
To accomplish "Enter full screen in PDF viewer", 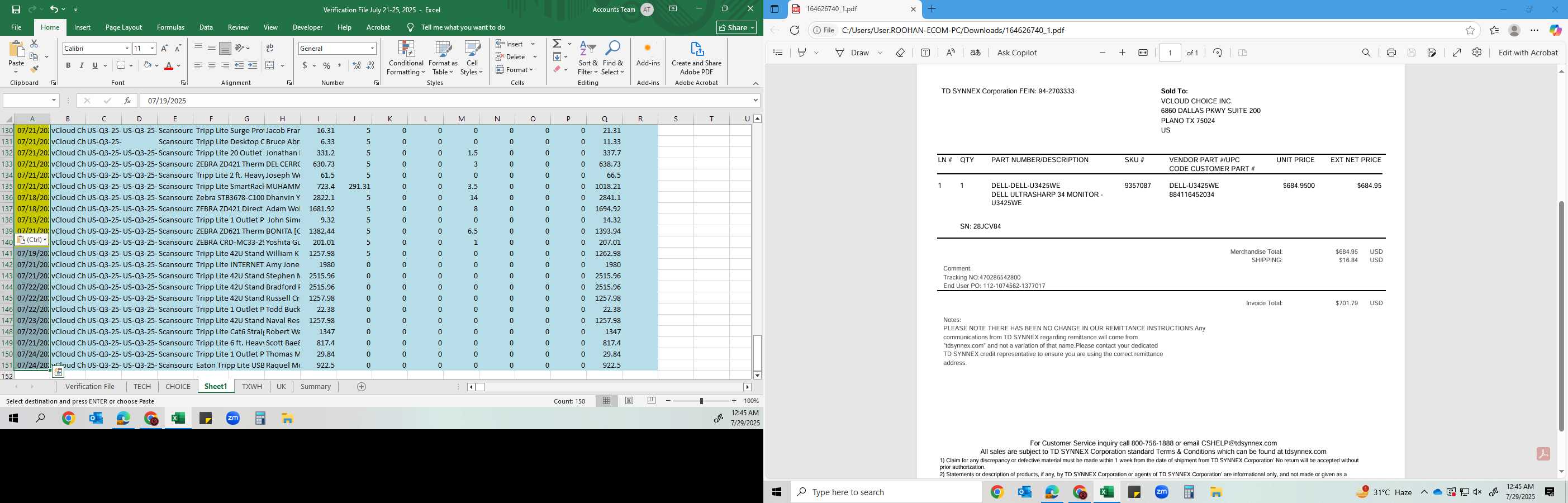I will pyautogui.click(x=1457, y=53).
